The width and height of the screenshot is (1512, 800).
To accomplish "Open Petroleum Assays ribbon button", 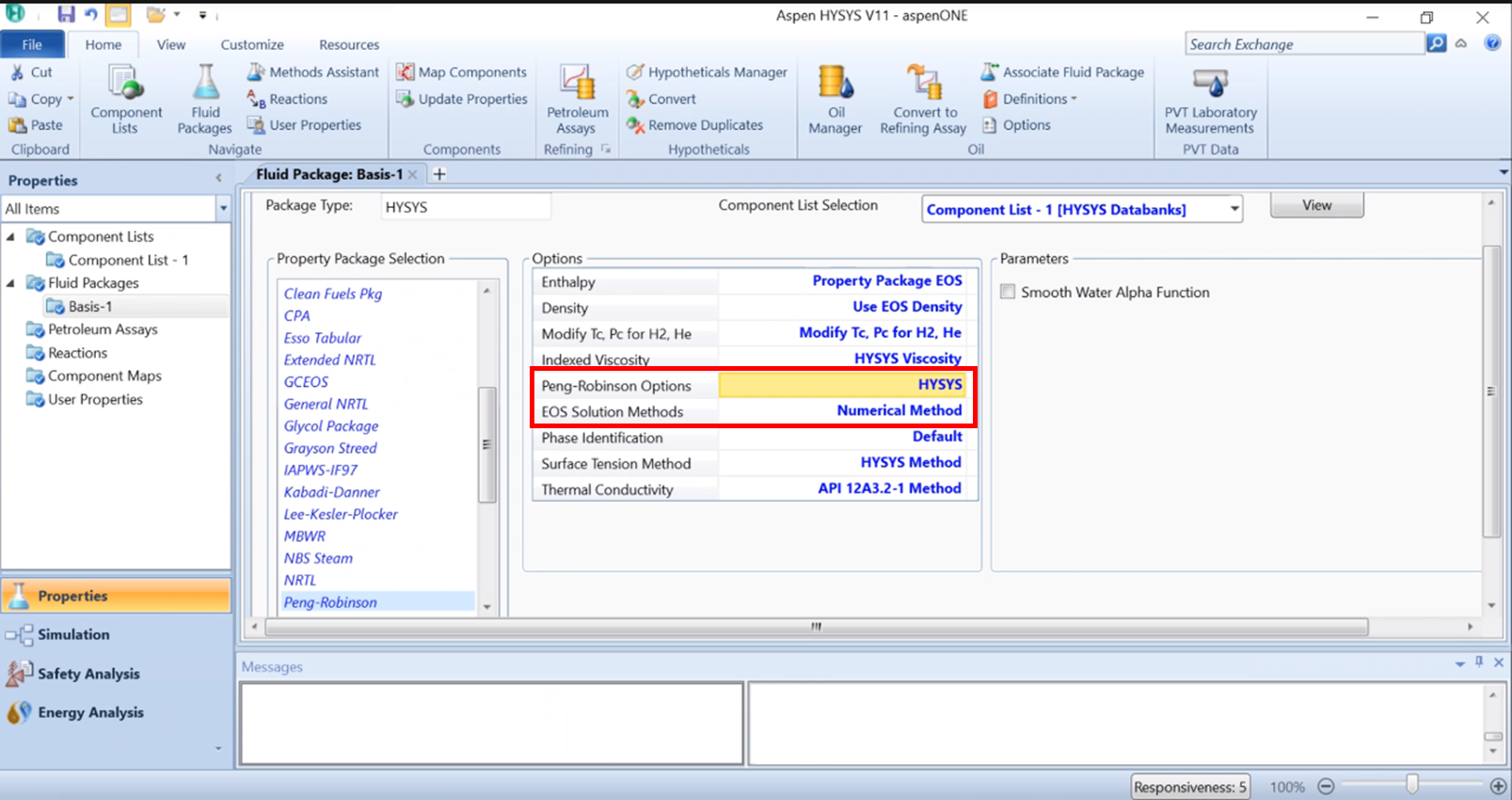I will point(577,99).
